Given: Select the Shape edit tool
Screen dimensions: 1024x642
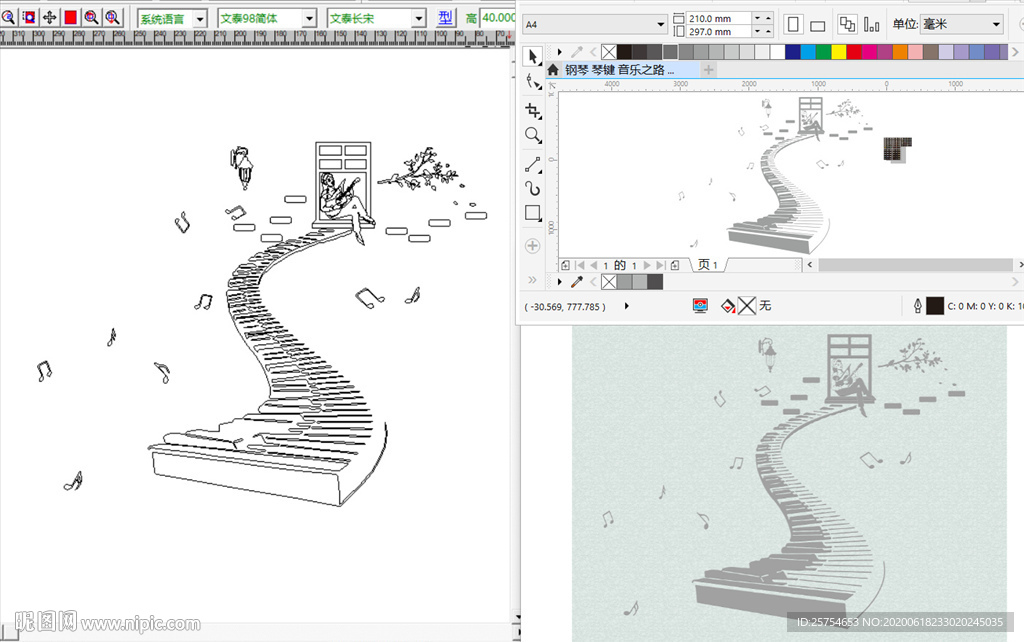Looking at the screenshot, I should click(x=533, y=82).
